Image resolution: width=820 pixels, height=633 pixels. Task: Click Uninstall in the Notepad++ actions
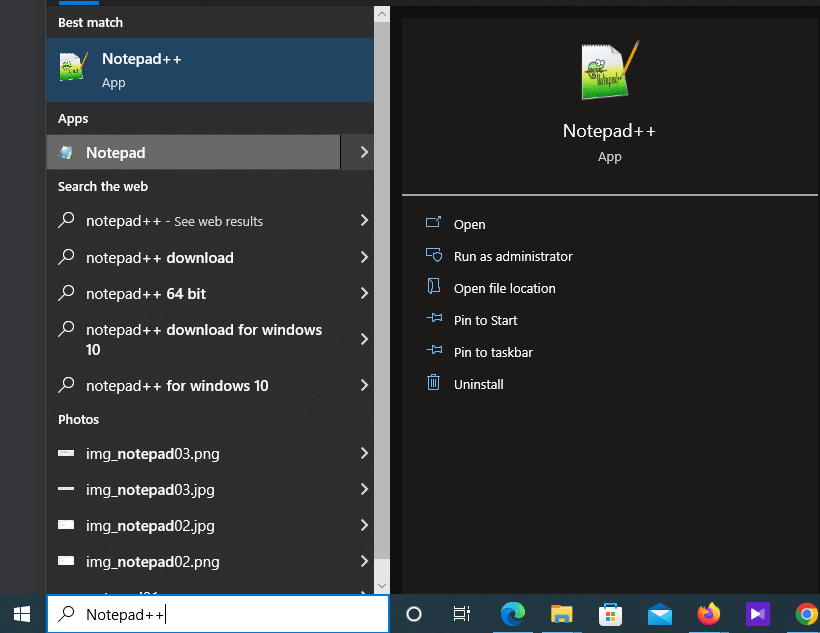coord(478,385)
